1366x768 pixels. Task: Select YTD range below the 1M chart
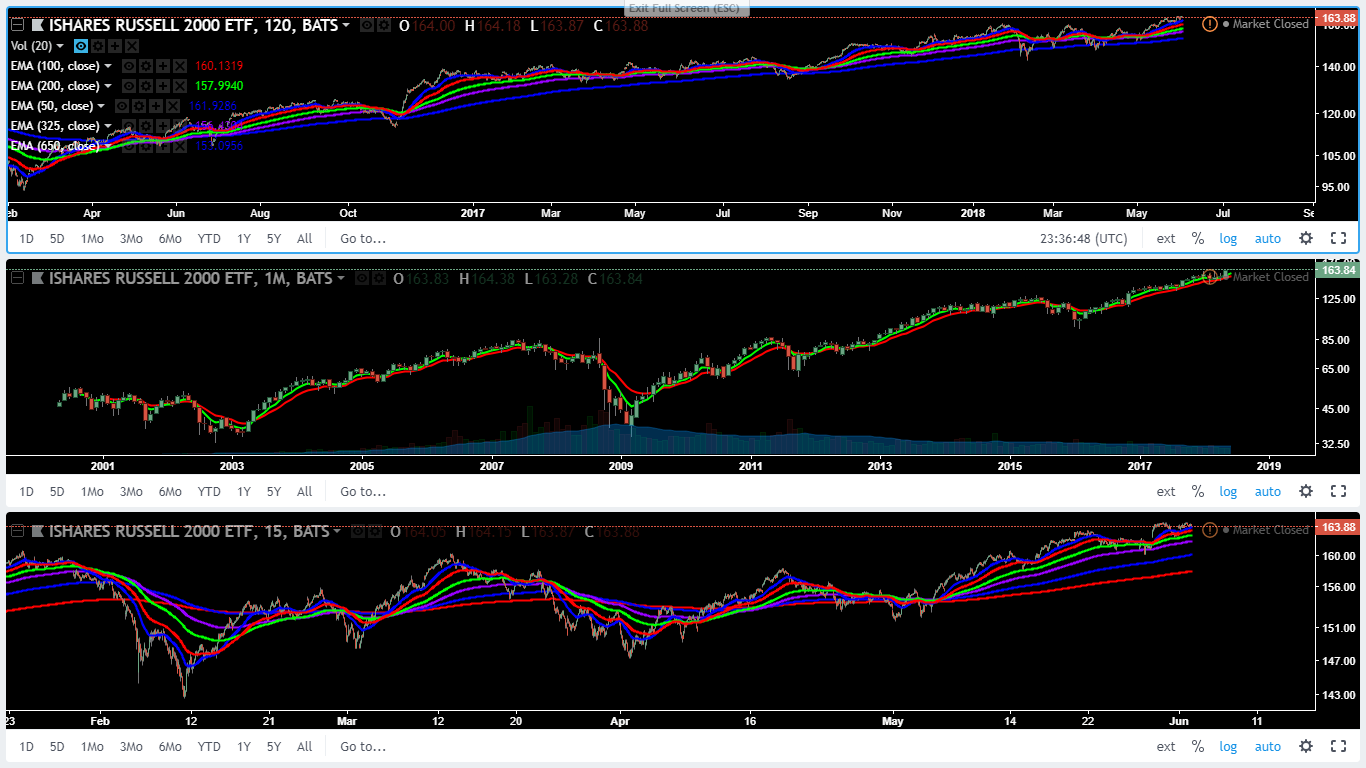209,491
